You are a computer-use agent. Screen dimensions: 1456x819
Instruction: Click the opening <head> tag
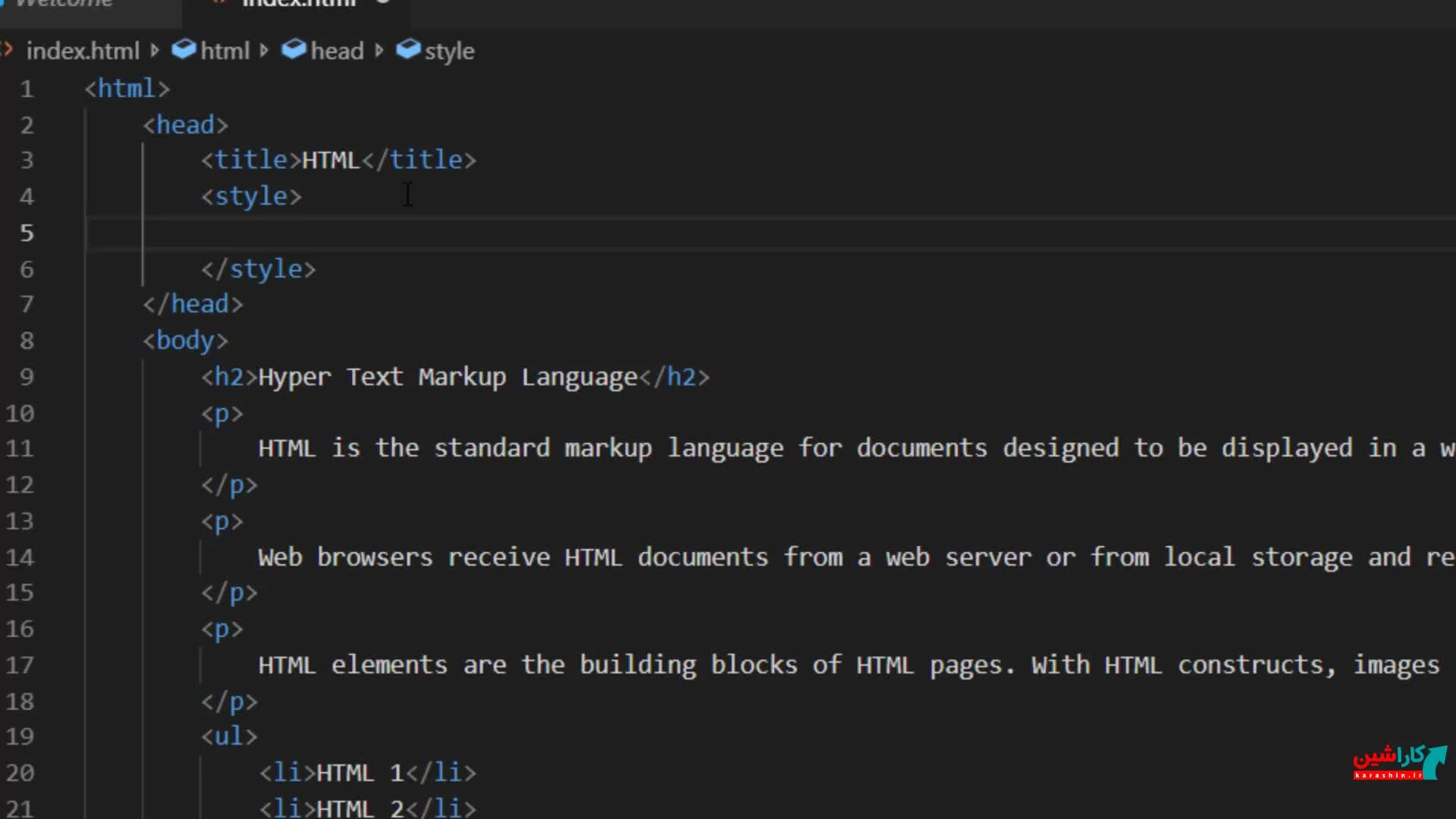point(186,124)
